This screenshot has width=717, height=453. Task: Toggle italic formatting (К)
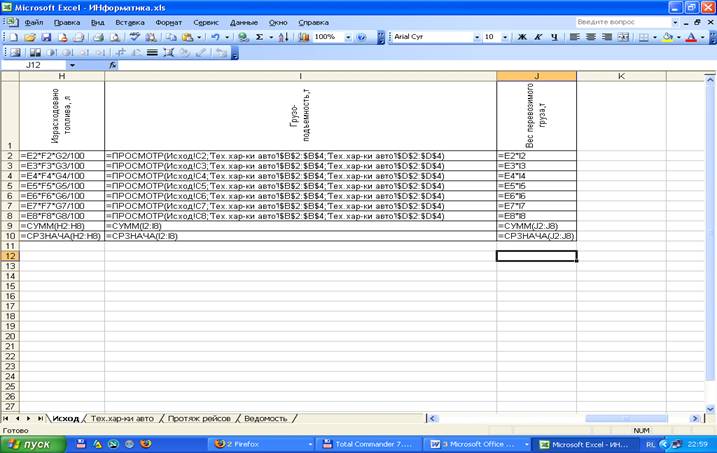(538, 37)
